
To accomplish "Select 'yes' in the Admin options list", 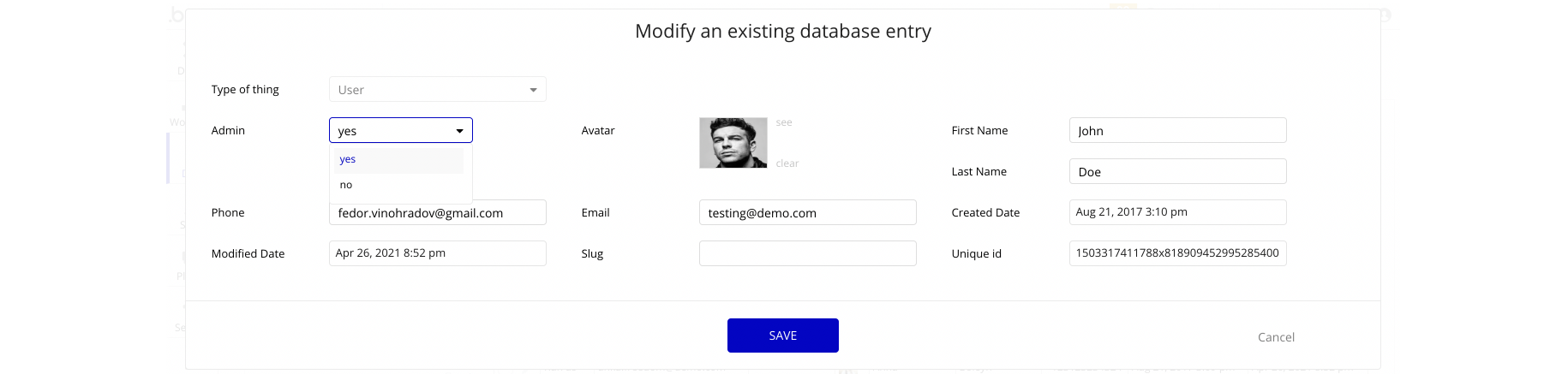I will pos(399,160).
